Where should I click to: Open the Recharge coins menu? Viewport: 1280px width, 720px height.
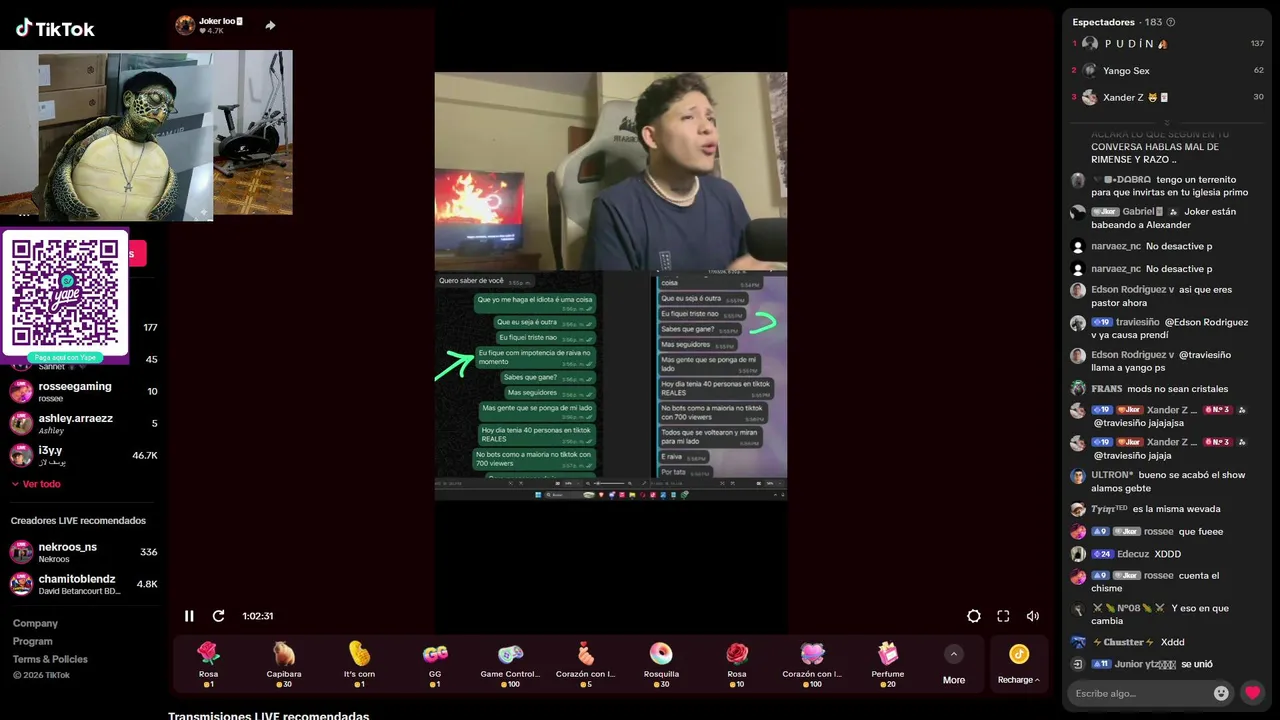[x=1019, y=665]
